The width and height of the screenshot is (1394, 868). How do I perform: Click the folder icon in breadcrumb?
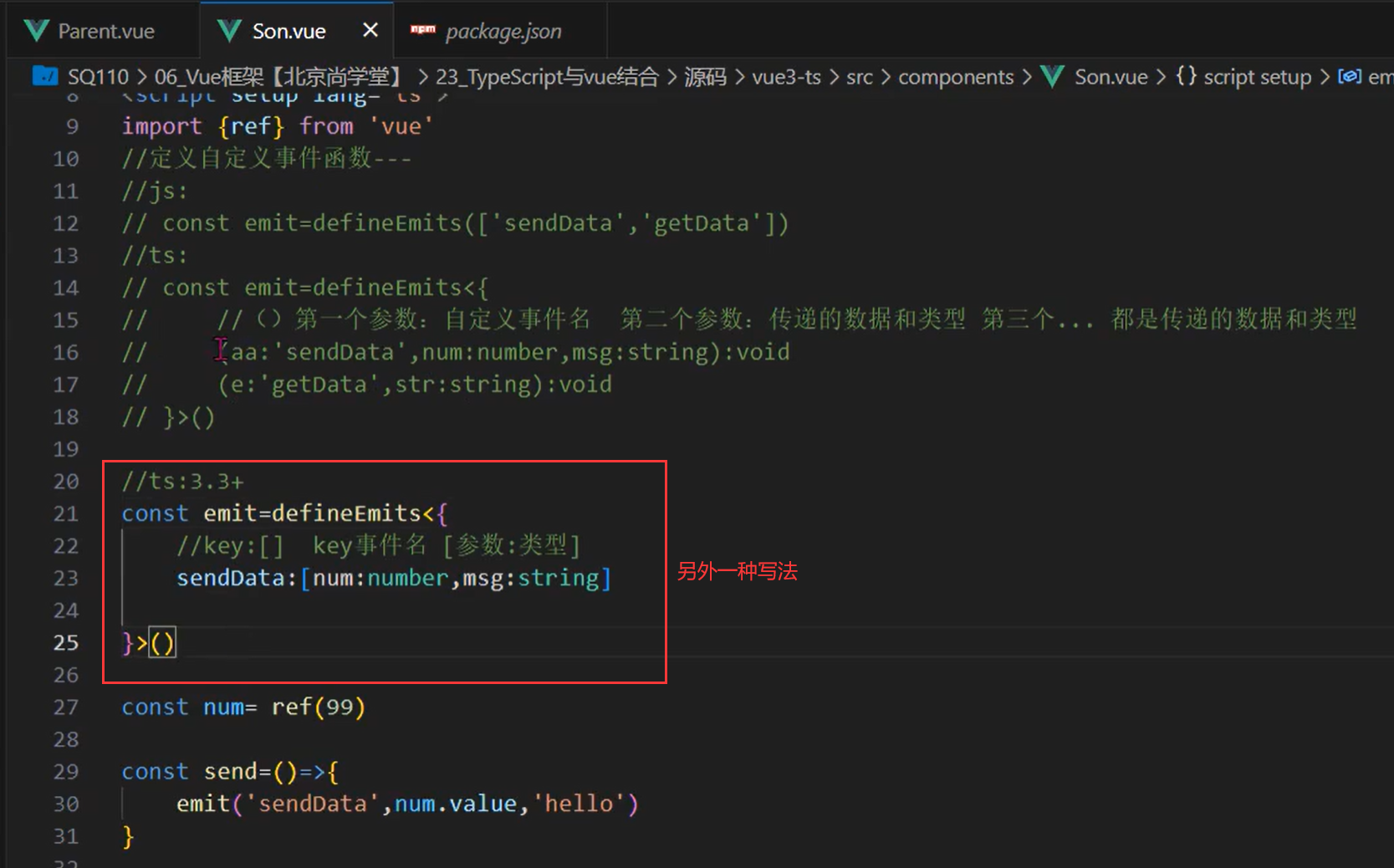tap(44, 76)
